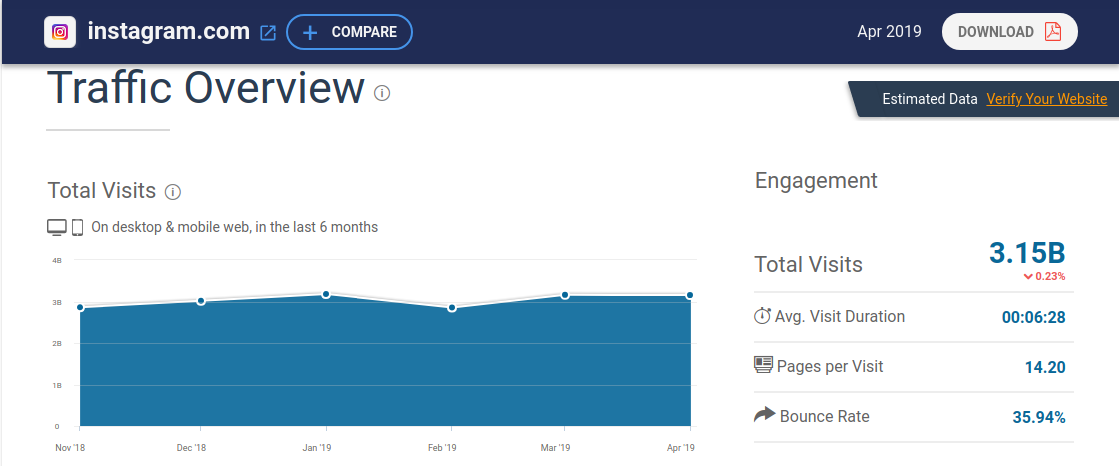The height and width of the screenshot is (466, 1119).
Task: Click the plus icon in the Compare button
Action: pos(310,32)
